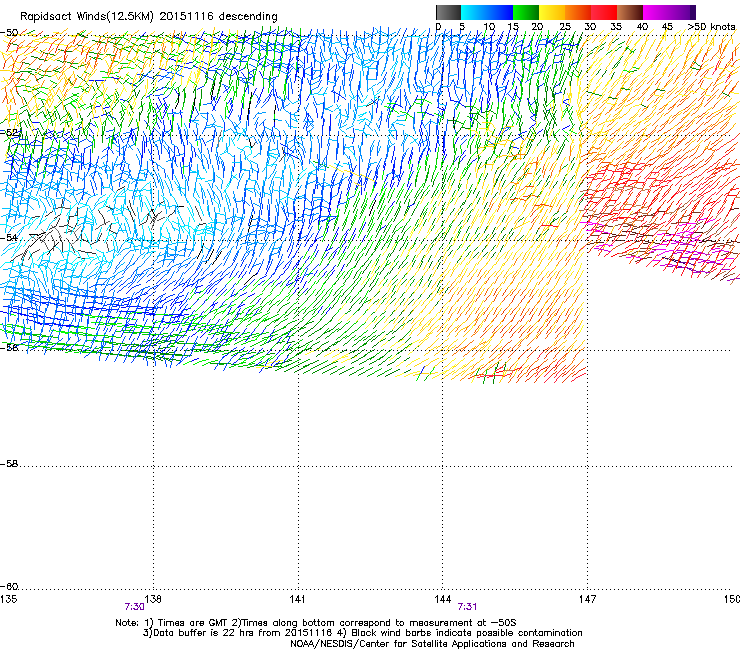
Task: Click the '-54' latitude axis label
Action: (x=9, y=237)
